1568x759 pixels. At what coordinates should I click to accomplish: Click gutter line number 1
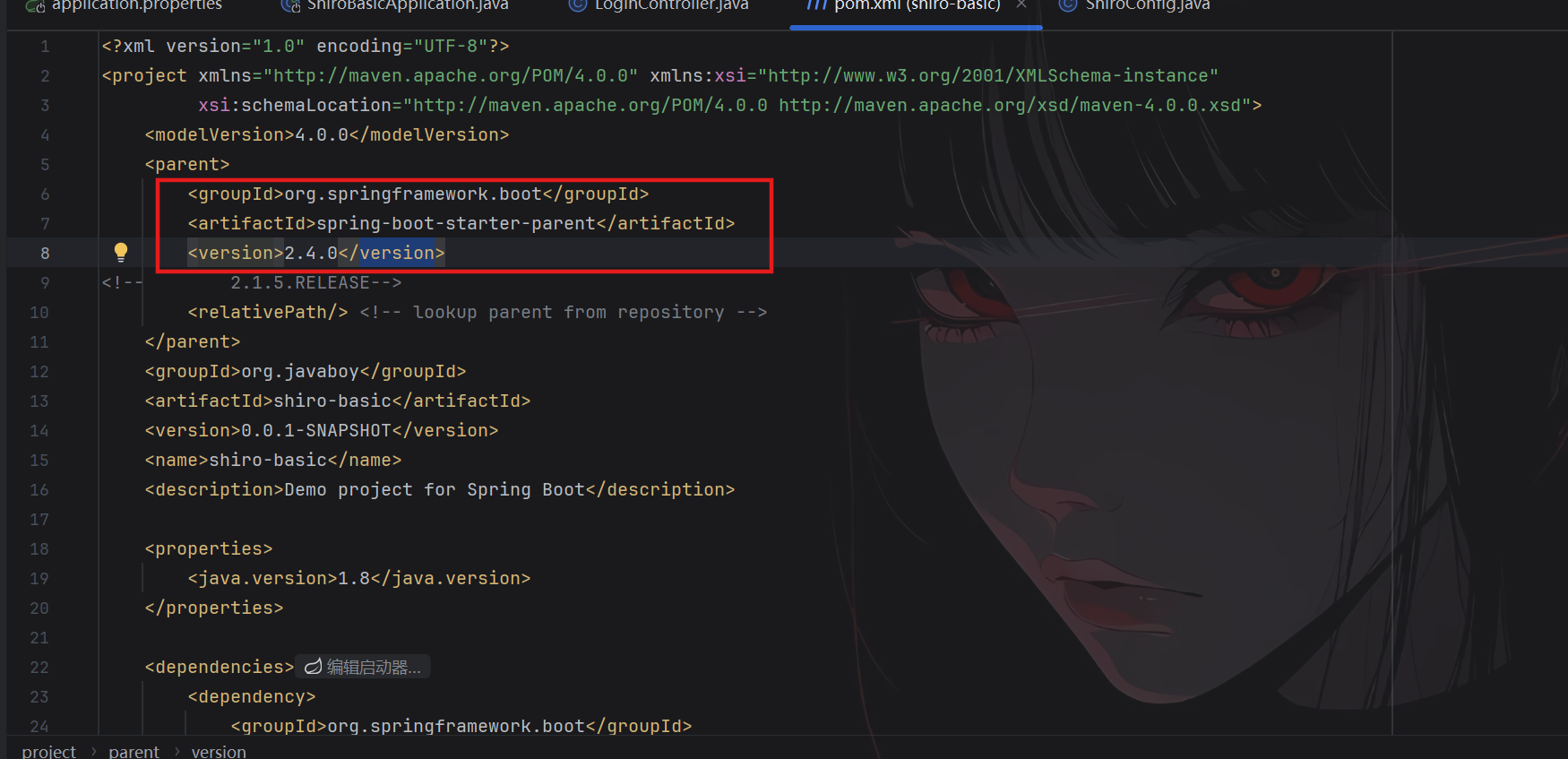pos(45,47)
